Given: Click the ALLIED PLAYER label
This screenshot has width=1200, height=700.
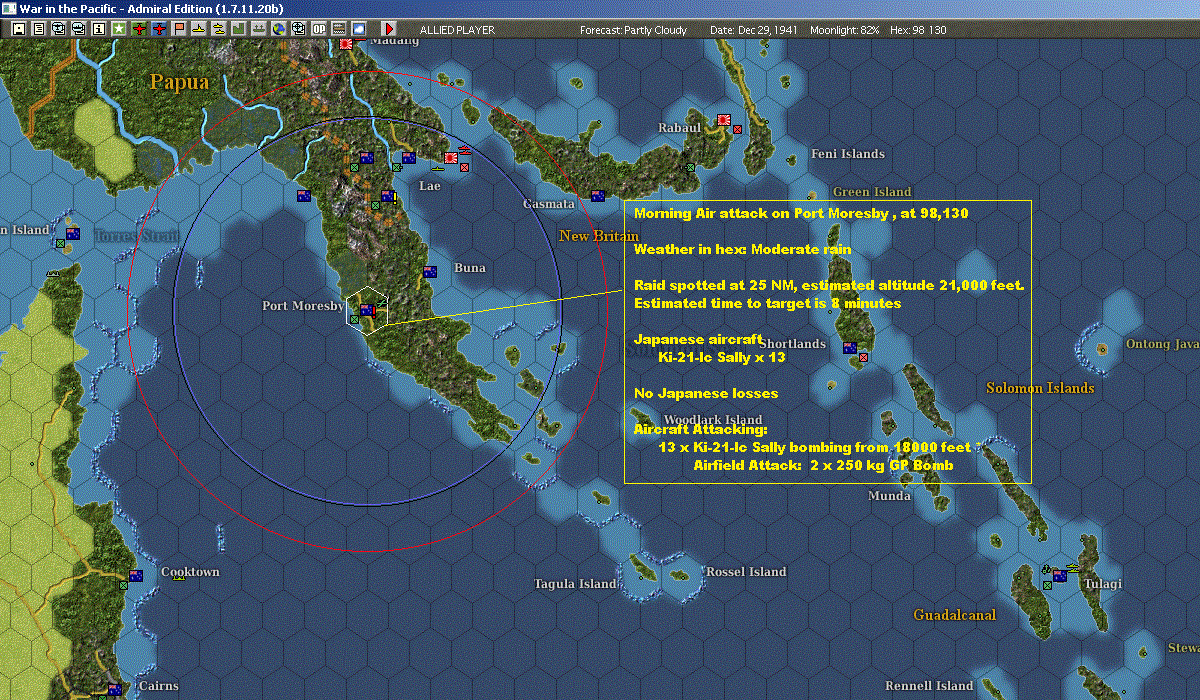Looking at the screenshot, I should (x=457, y=30).
